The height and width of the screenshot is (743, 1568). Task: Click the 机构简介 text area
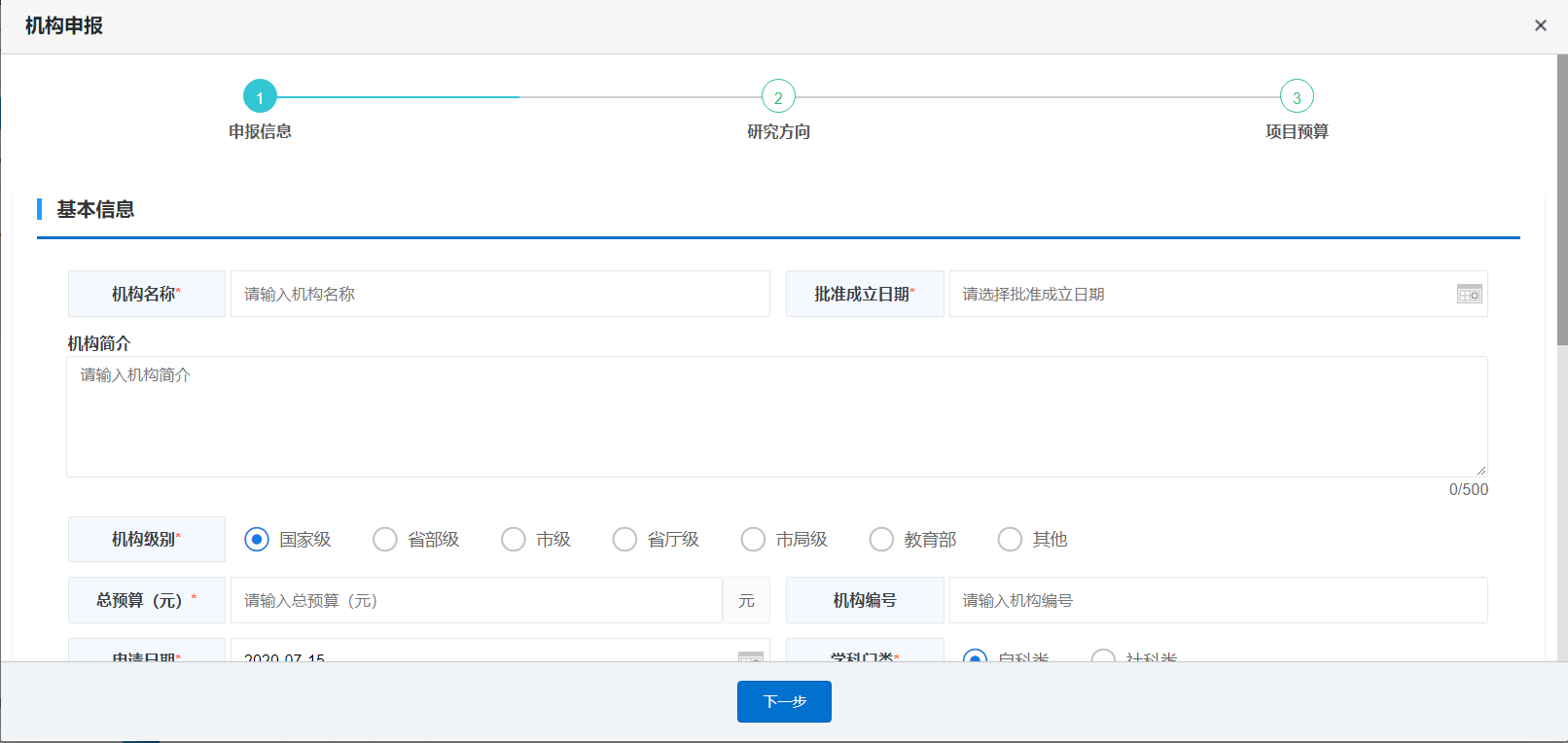tap(776, 416)
